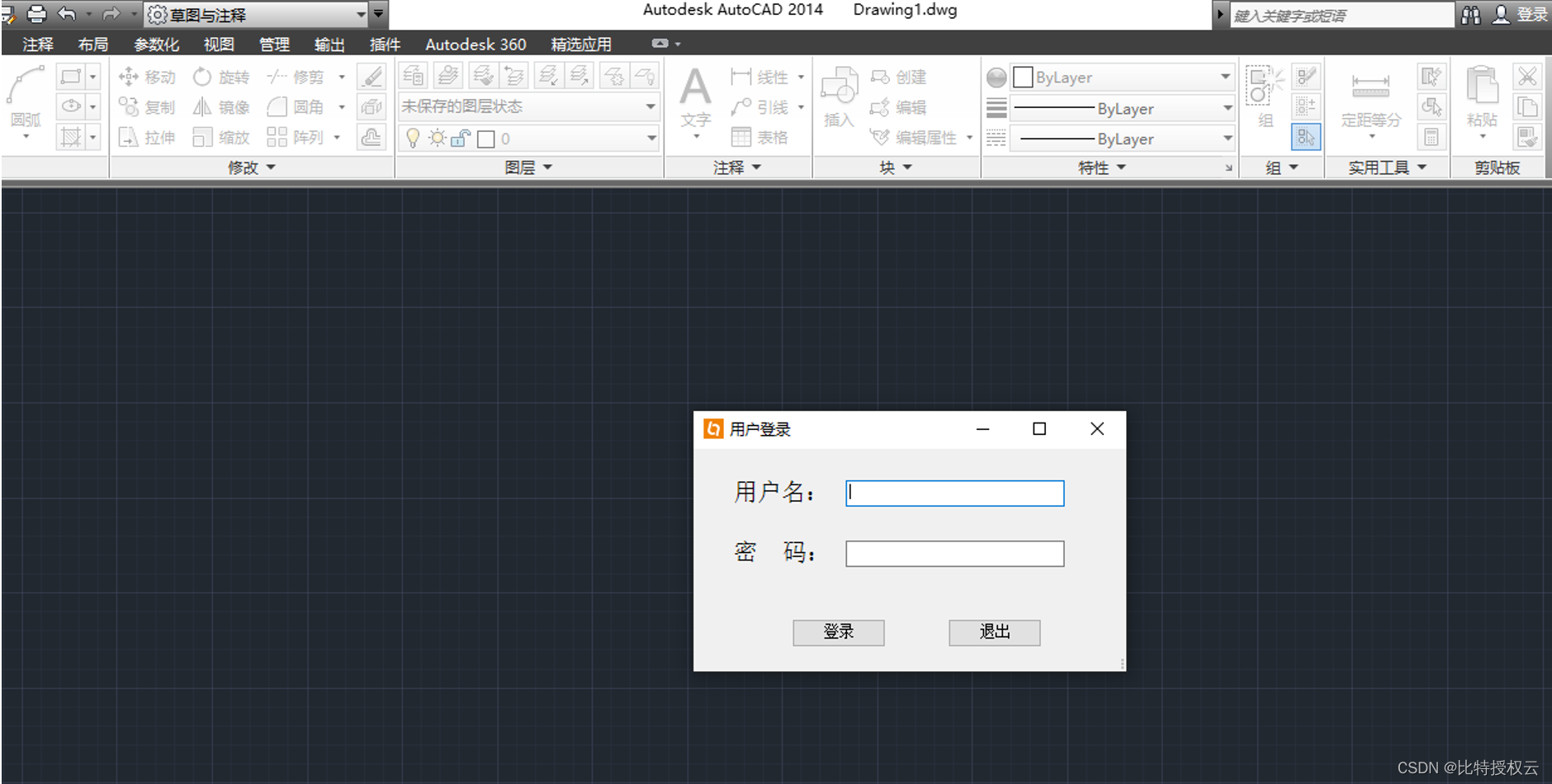This screenshot has width=1552, height=784.
Task: Click the 粘贴 paste icon
Action: tap(1482, 97)
